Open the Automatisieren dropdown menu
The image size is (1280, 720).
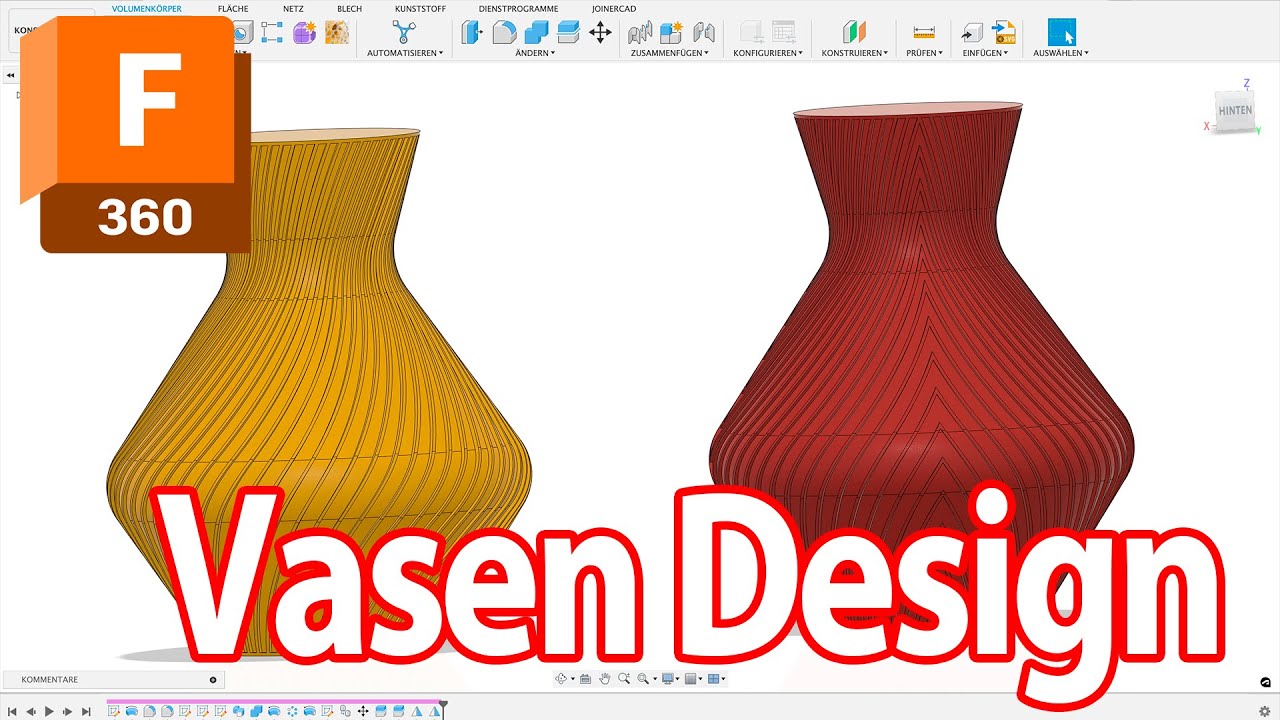point(404,52)
